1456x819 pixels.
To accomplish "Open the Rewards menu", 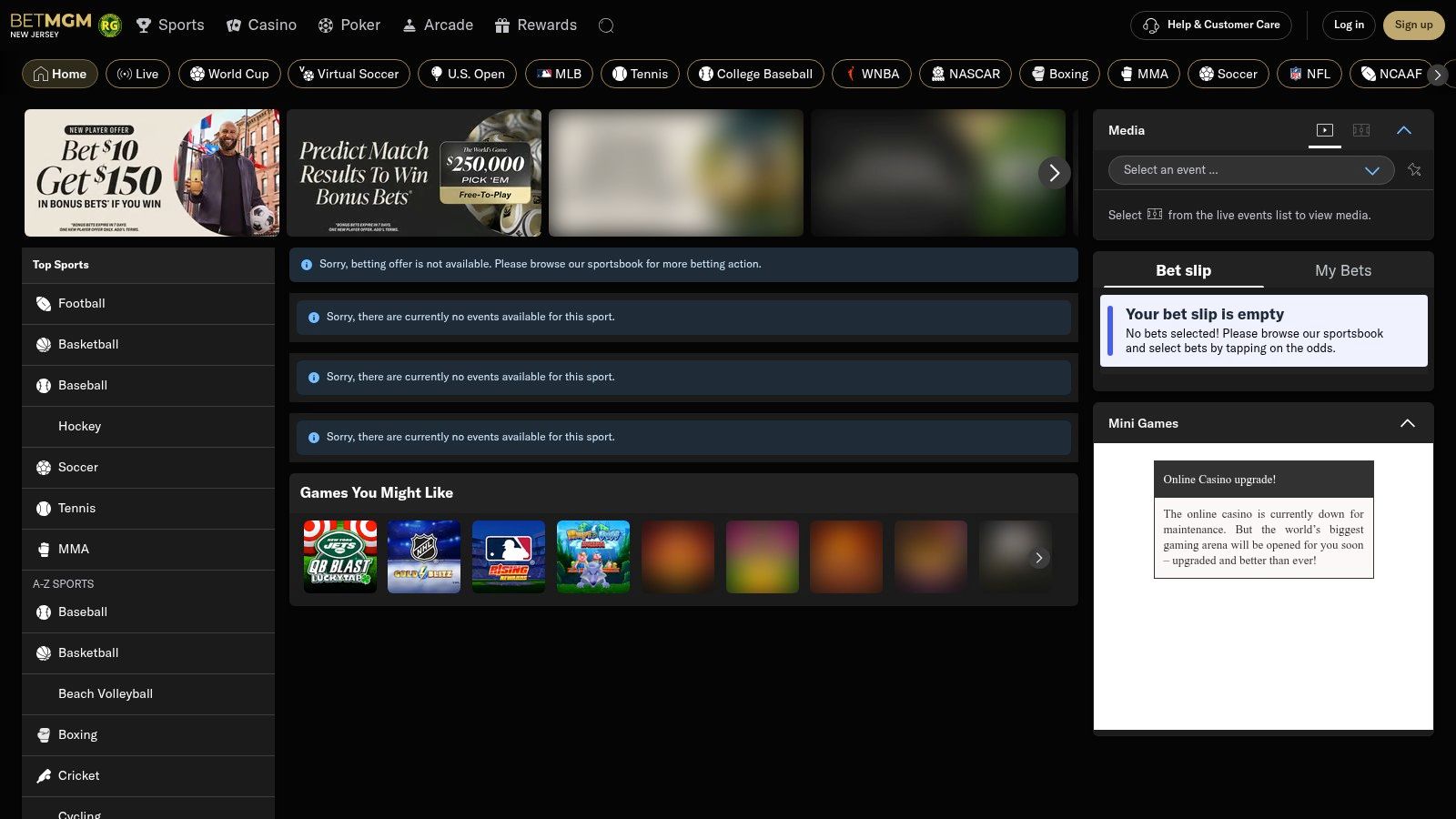I will [536, 25].
